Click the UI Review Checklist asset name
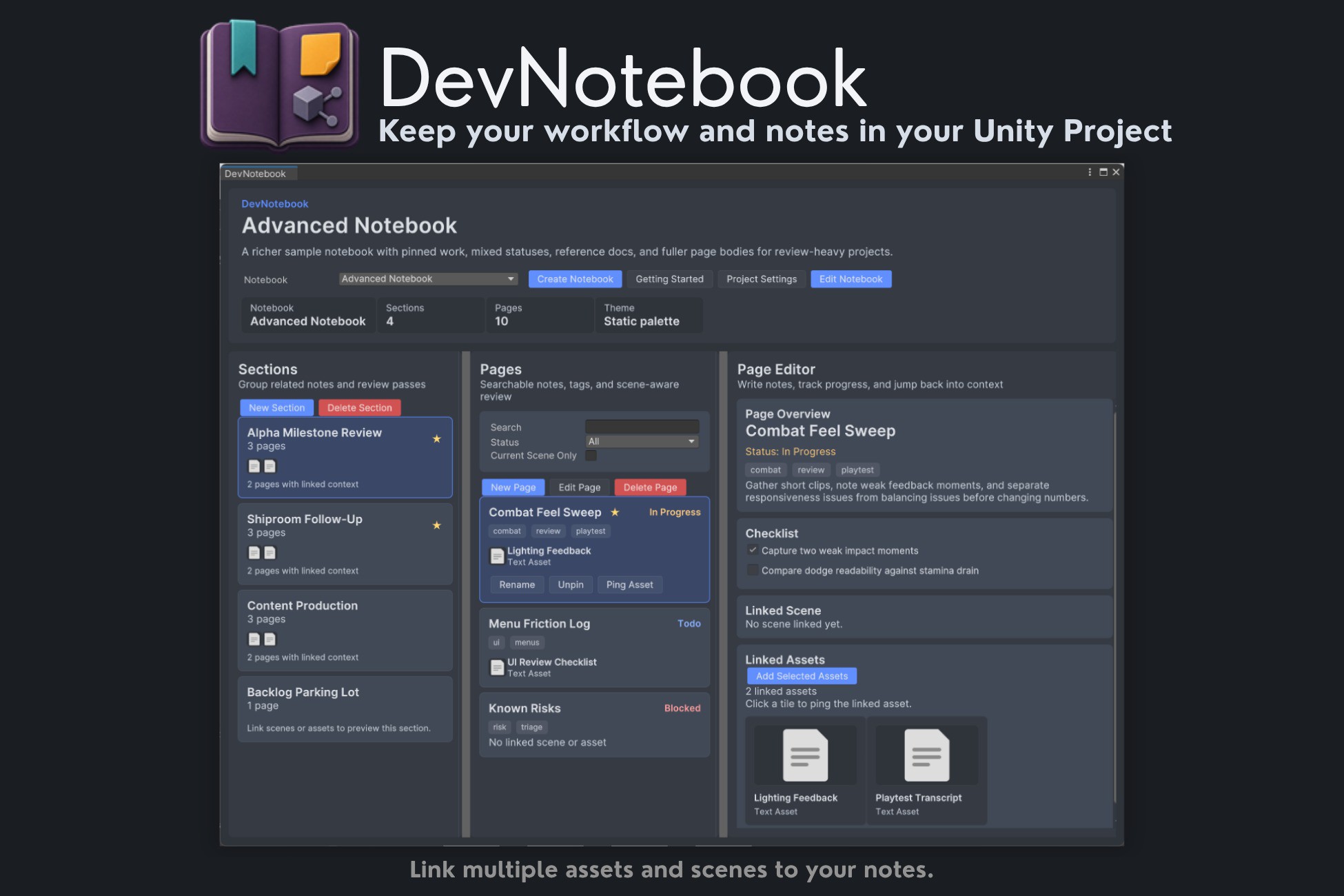Screen dimensions: 1344x896 point(552,662)
